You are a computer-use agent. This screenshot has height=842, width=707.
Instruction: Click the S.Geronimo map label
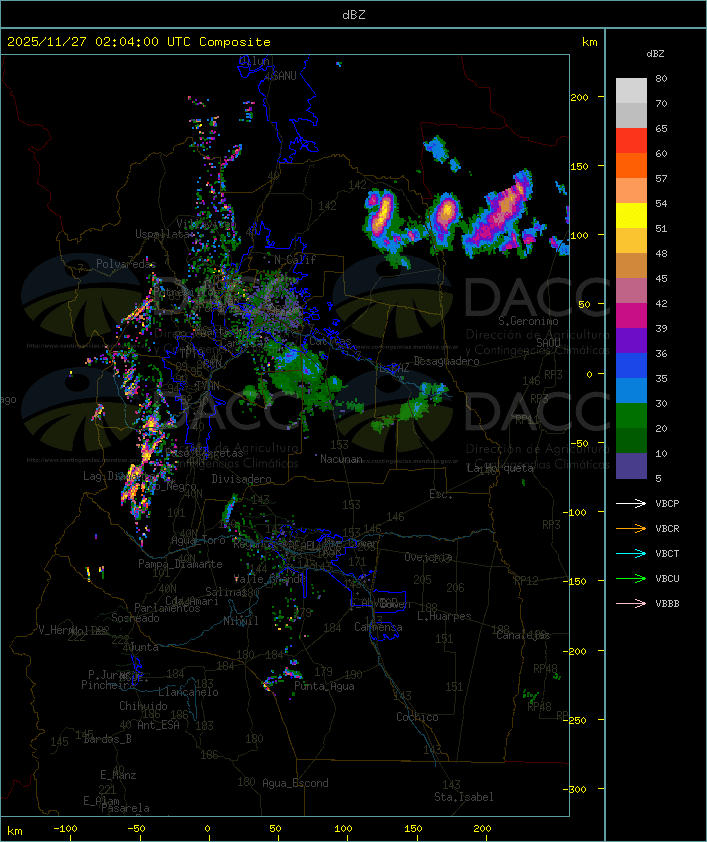pyautogui.click(x=528, y=321)
